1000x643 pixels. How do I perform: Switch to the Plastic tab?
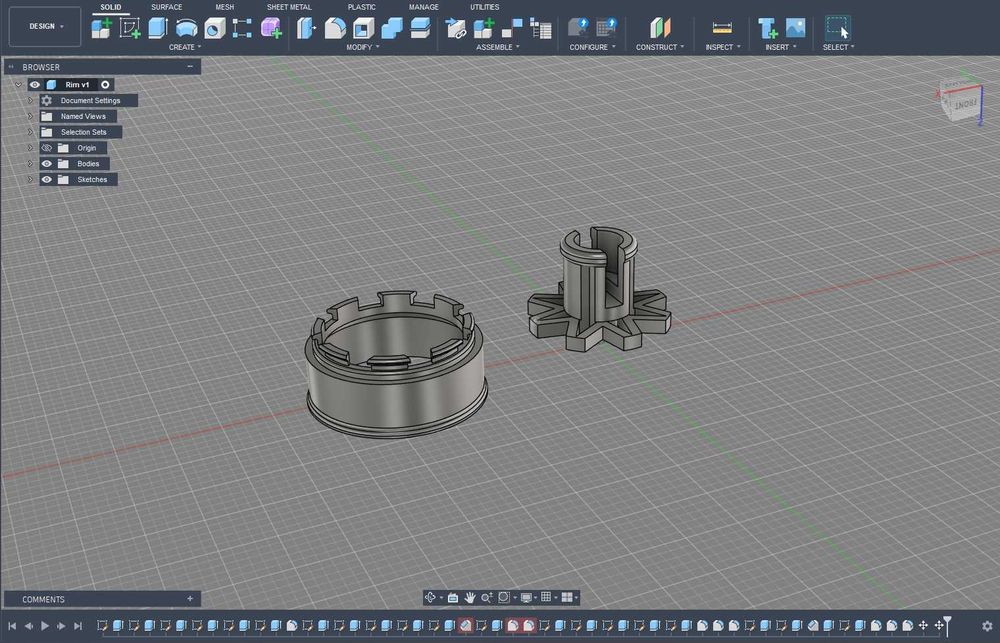pos(362,7)
